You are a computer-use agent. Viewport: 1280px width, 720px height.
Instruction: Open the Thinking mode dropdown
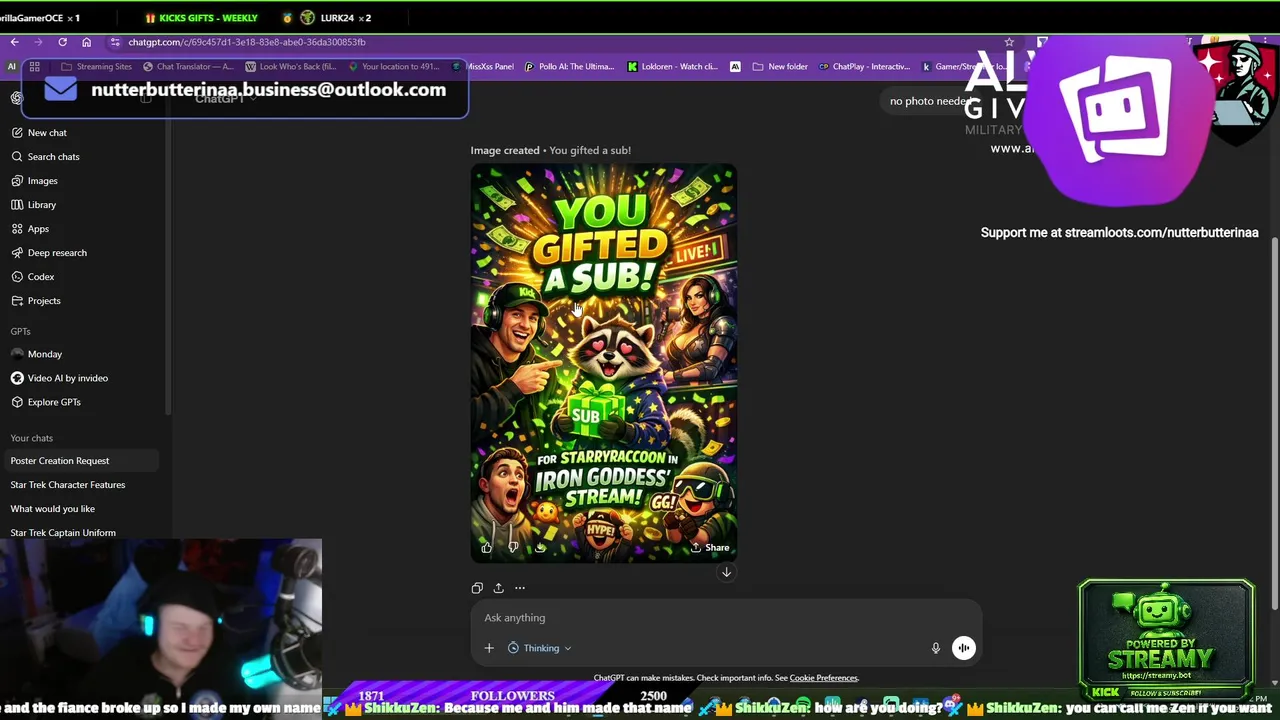pos(539,648)
